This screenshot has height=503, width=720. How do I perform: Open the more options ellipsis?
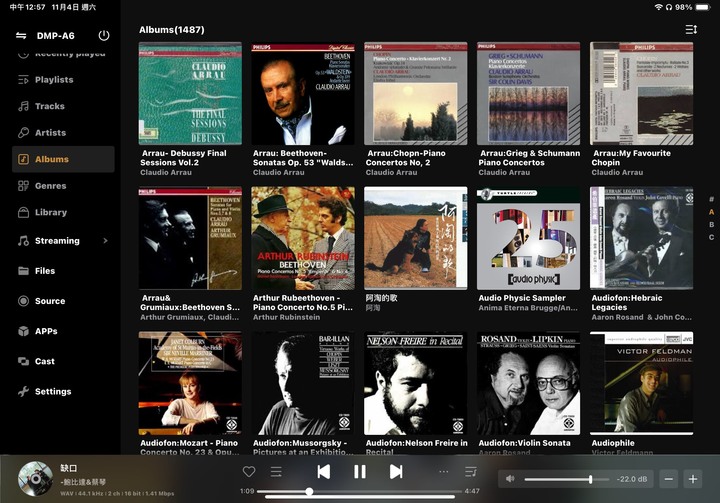[x=444, y=472]
